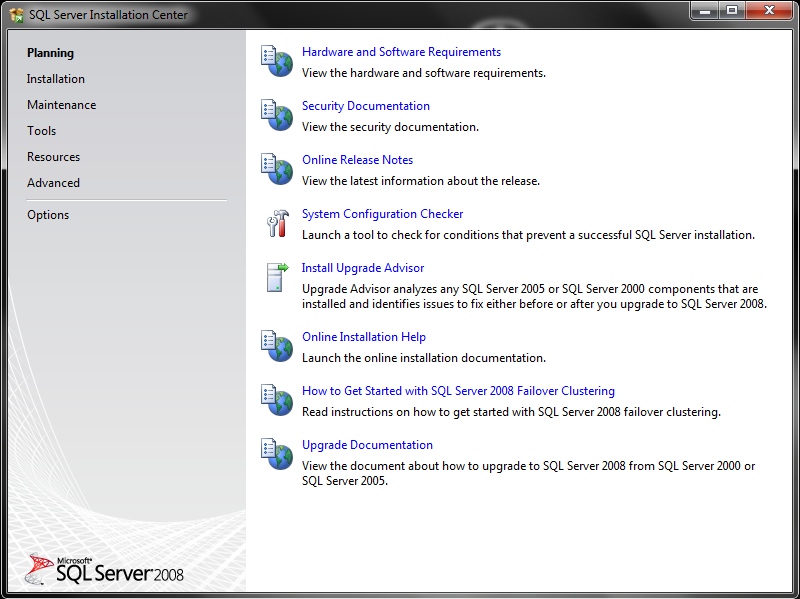Open the Advanced section

click(53, 182)
